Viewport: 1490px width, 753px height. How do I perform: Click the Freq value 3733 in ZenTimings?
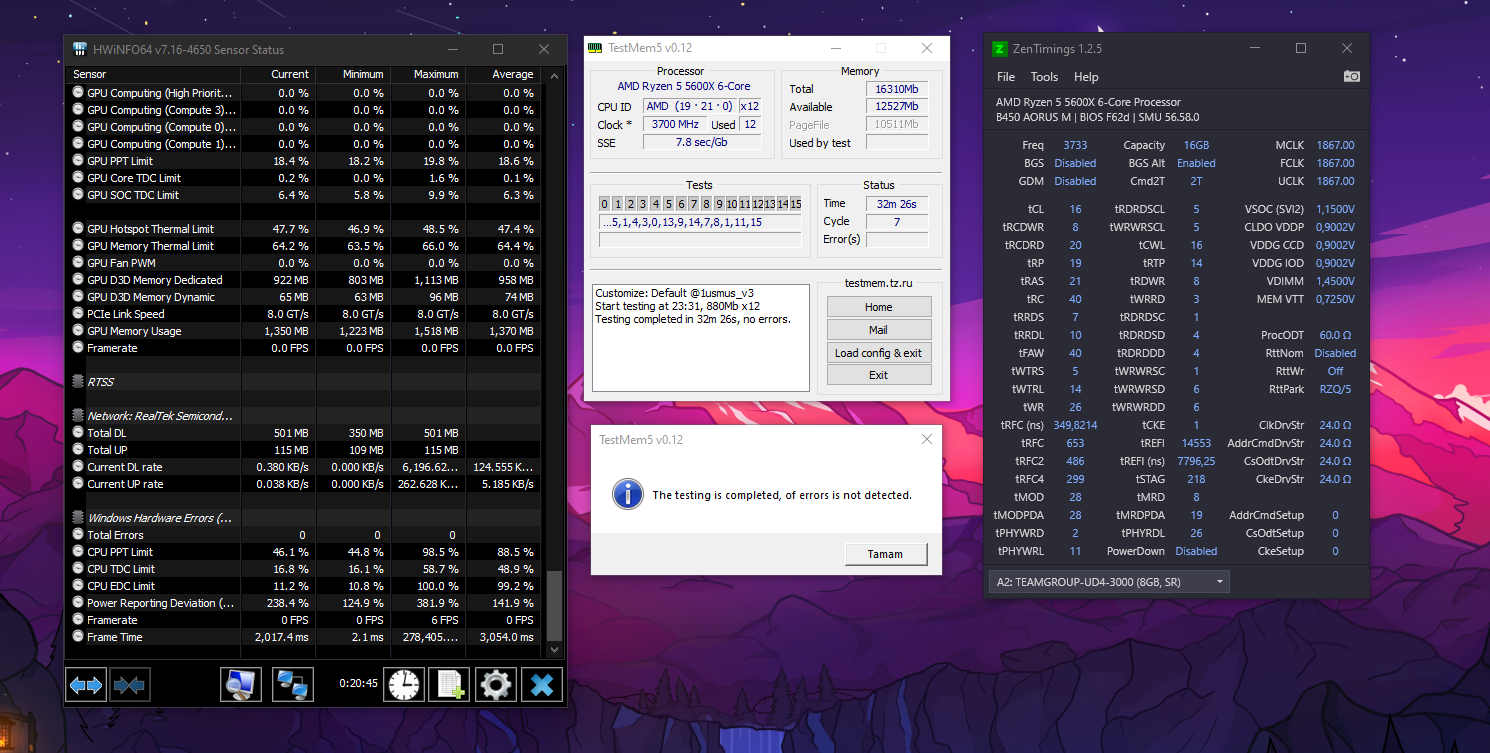pos(1075,146)
